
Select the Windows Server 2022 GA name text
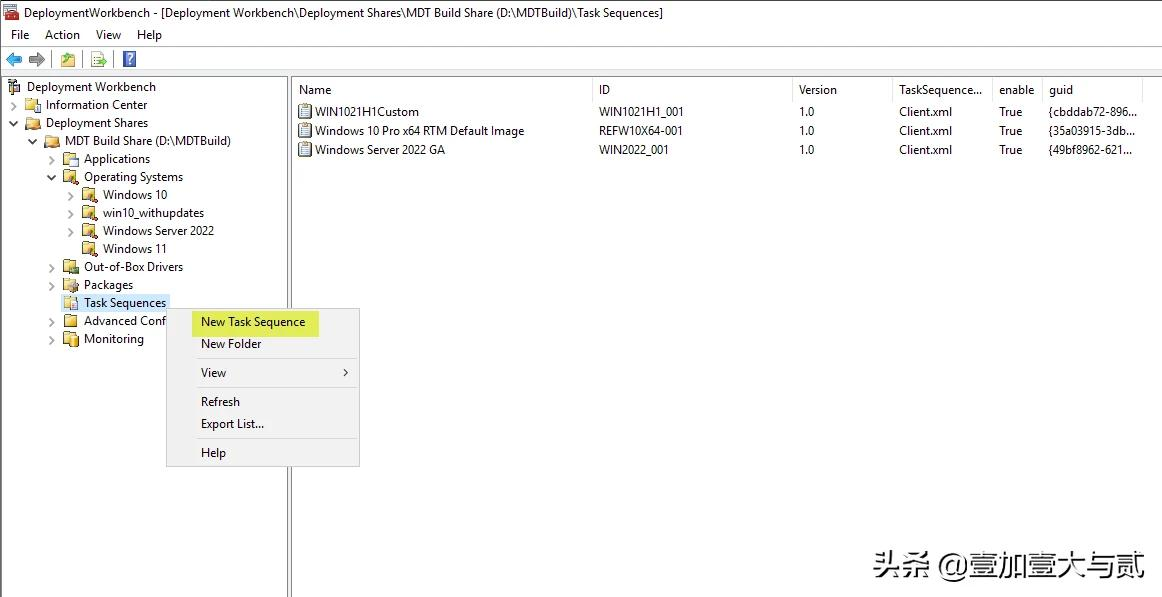coord(380,150)
